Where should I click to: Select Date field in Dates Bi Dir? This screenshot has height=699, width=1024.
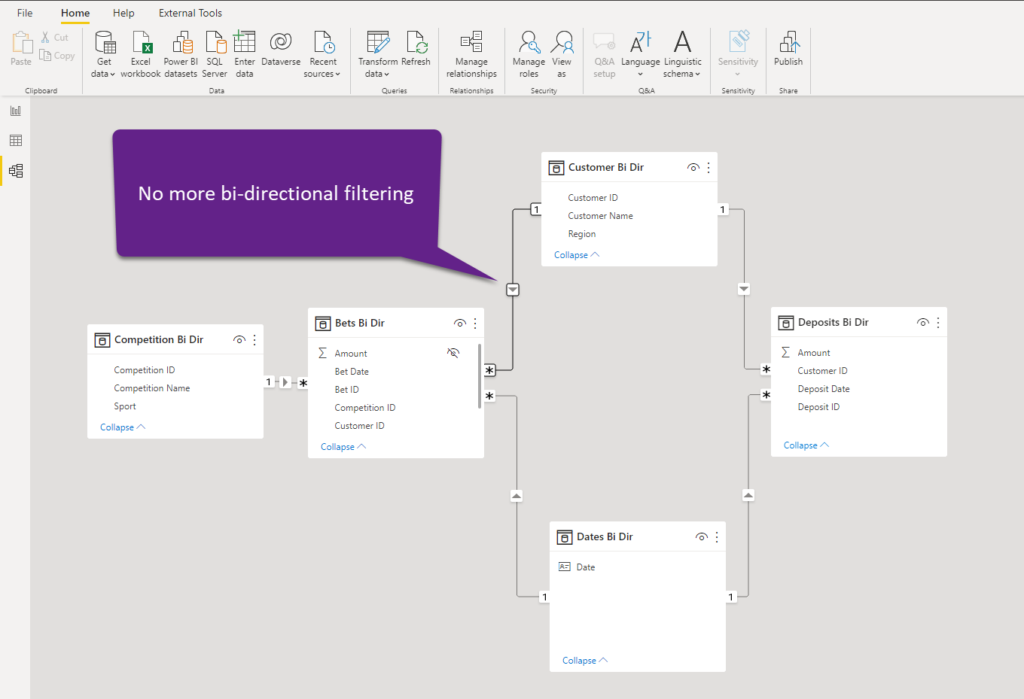pyautogui.click(x=585, y=567)
